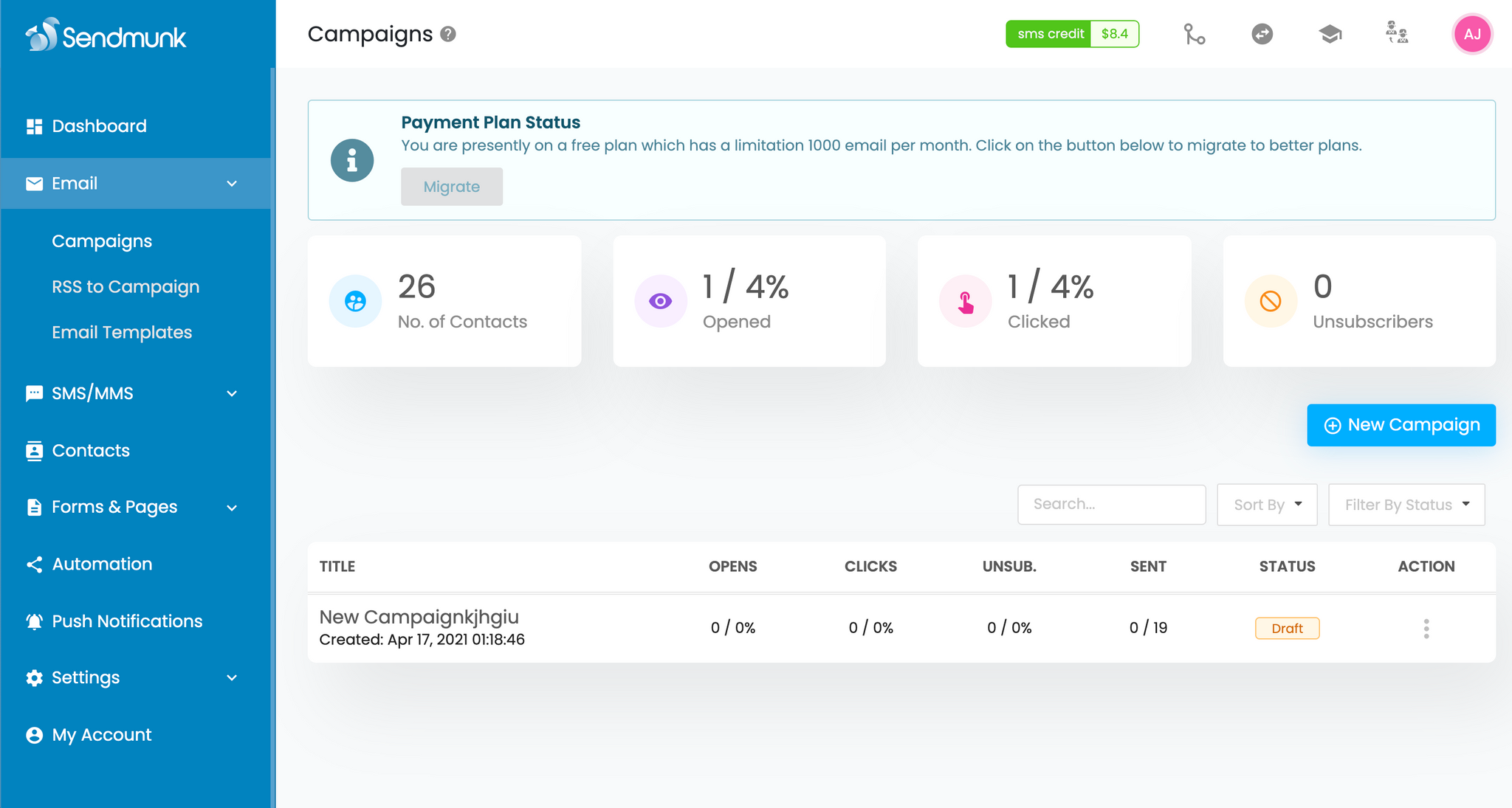Image resolution: width=1512 pixels, height=808 pixels.
Task: Click the Migrate button
Action: point(452,187)
